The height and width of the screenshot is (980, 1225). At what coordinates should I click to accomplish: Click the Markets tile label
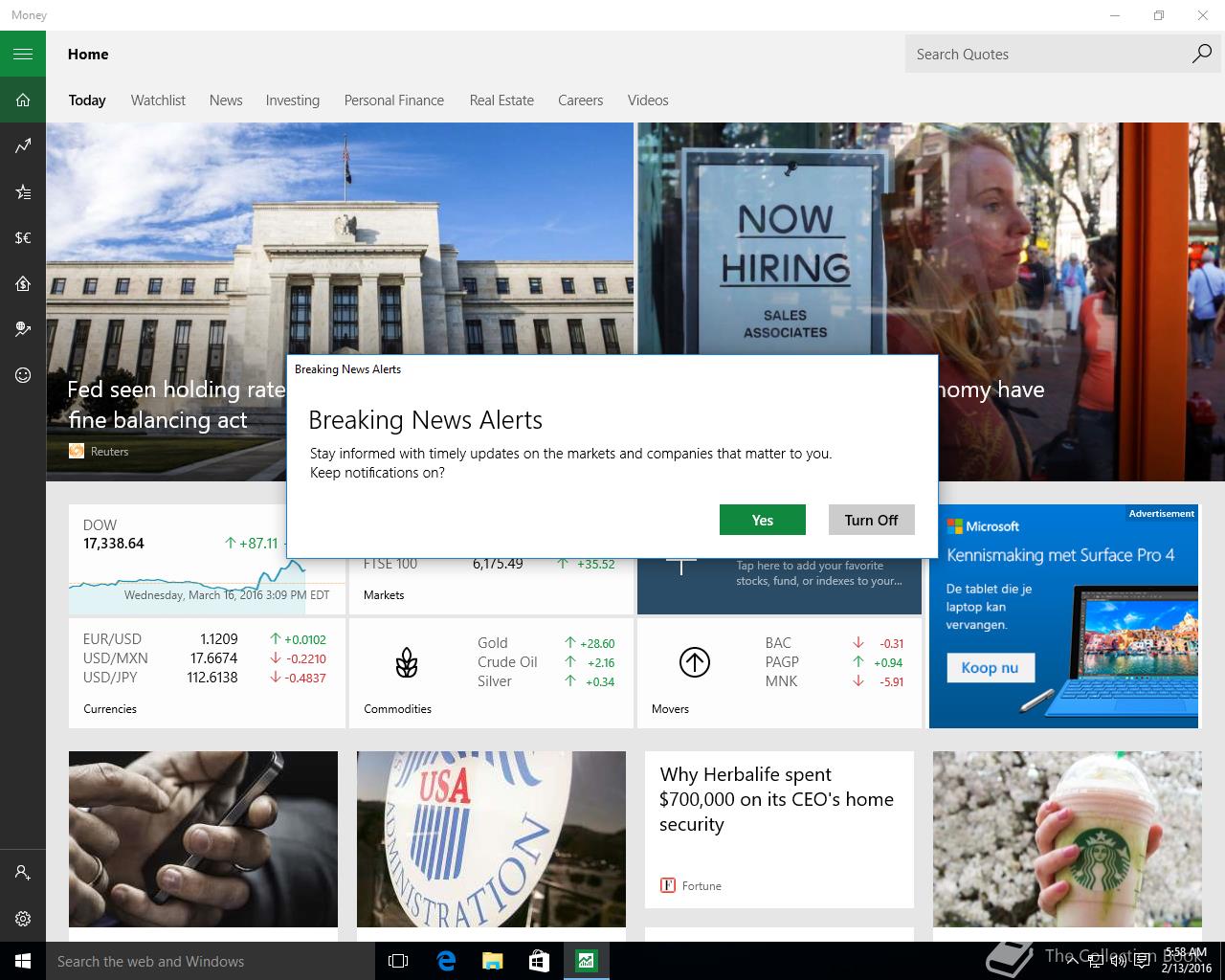pyautogui.click(x=384, y=595)
